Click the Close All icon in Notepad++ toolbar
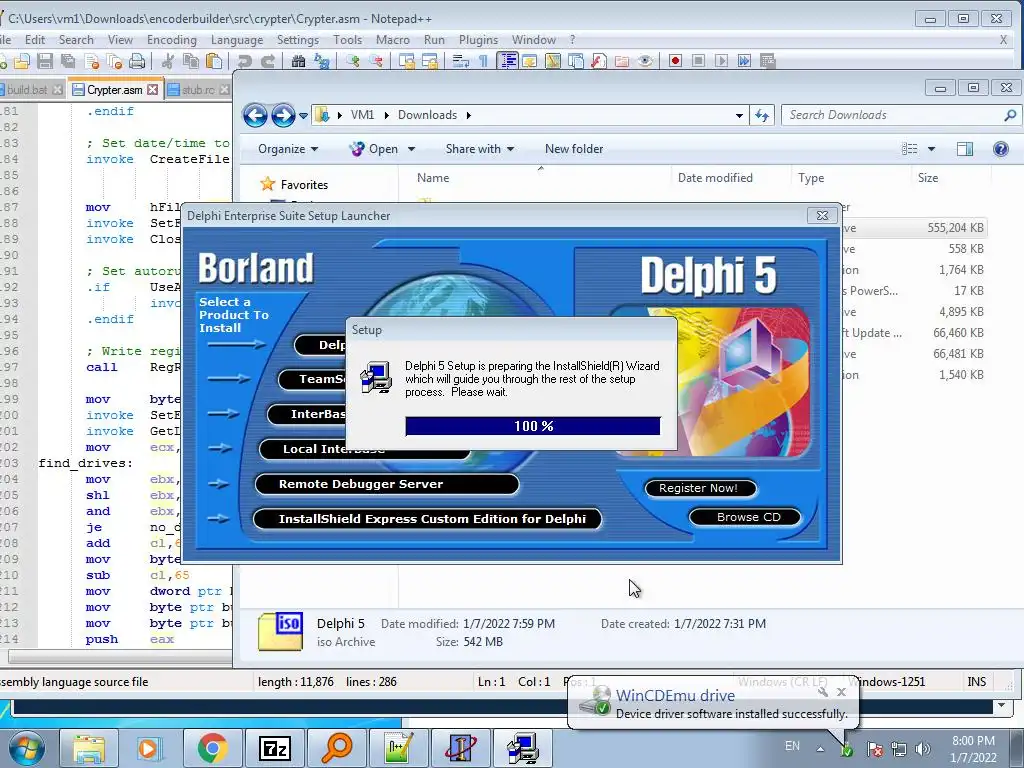Image resolution: width=1024 pixels, height=768 pixels. [x=114, y=61]
